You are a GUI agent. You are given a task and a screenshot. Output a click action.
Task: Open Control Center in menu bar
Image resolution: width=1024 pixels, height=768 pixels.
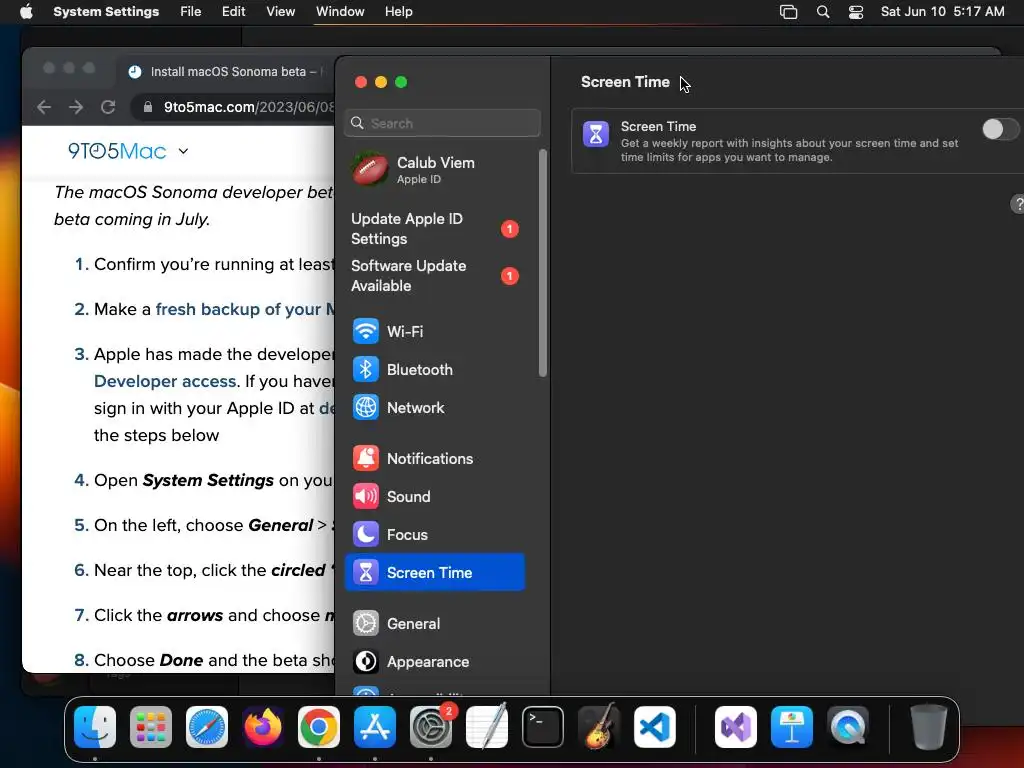(x=856, y=12)
